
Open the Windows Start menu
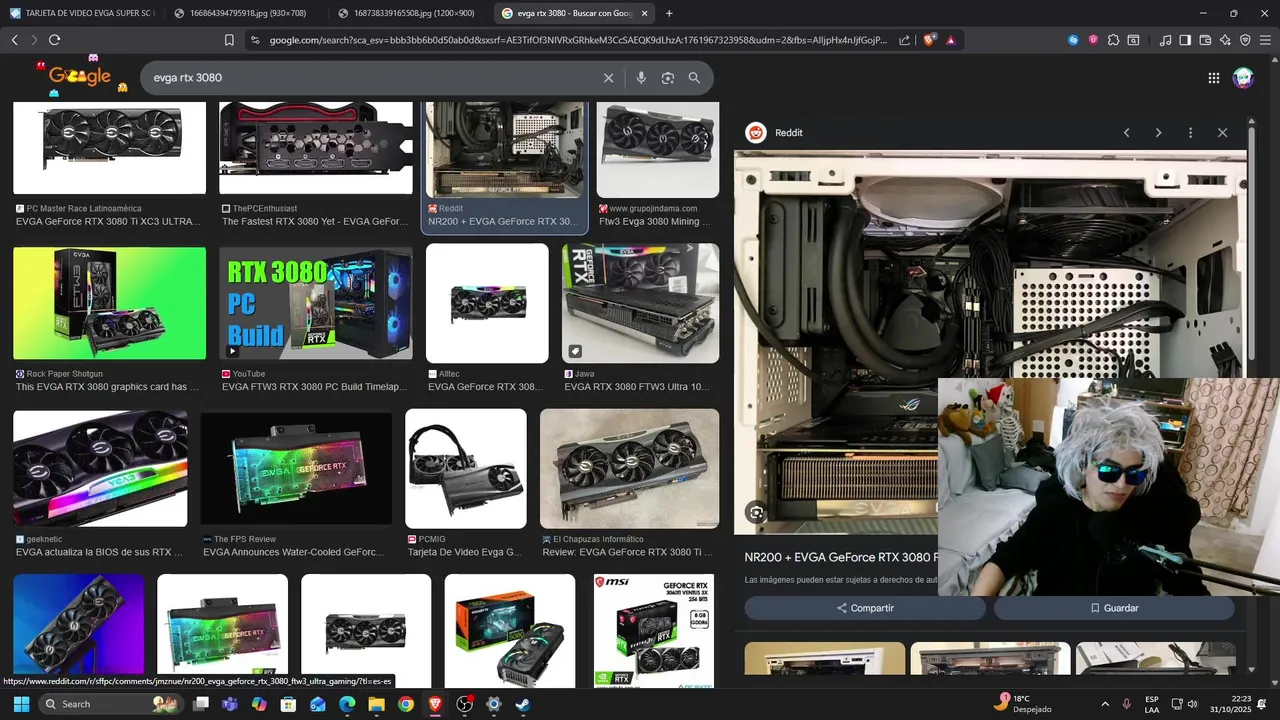click(21, 704)
